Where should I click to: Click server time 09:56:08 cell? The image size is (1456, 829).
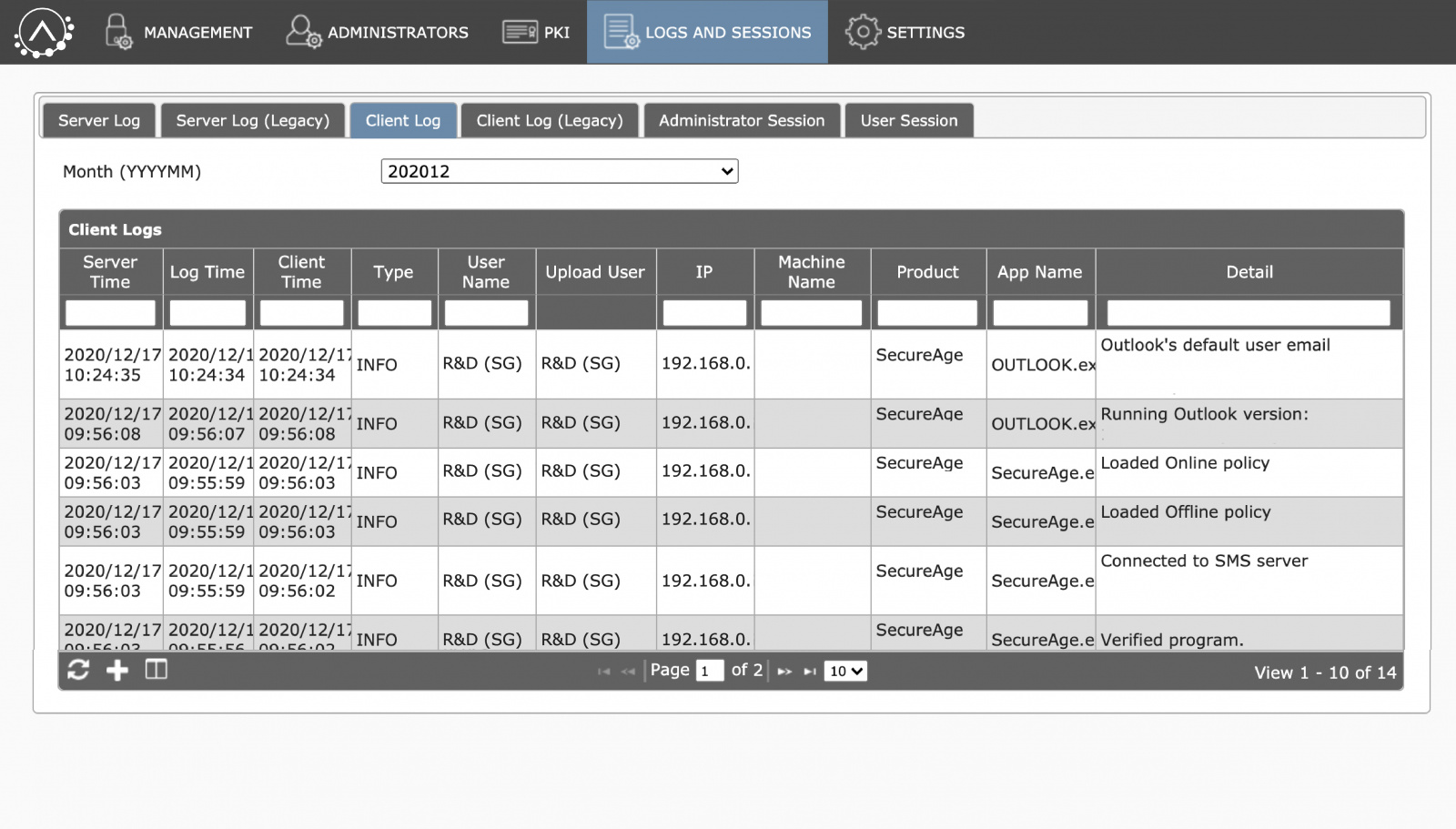pos(110,423)
